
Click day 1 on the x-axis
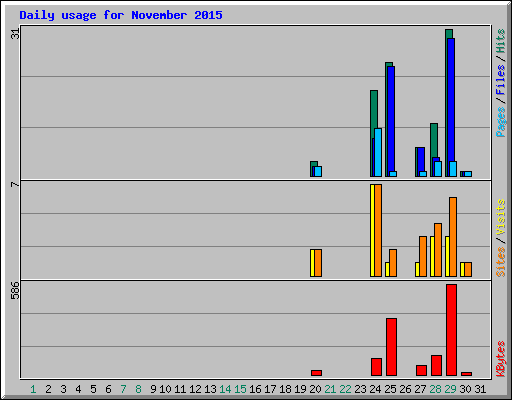pos(33,389)
